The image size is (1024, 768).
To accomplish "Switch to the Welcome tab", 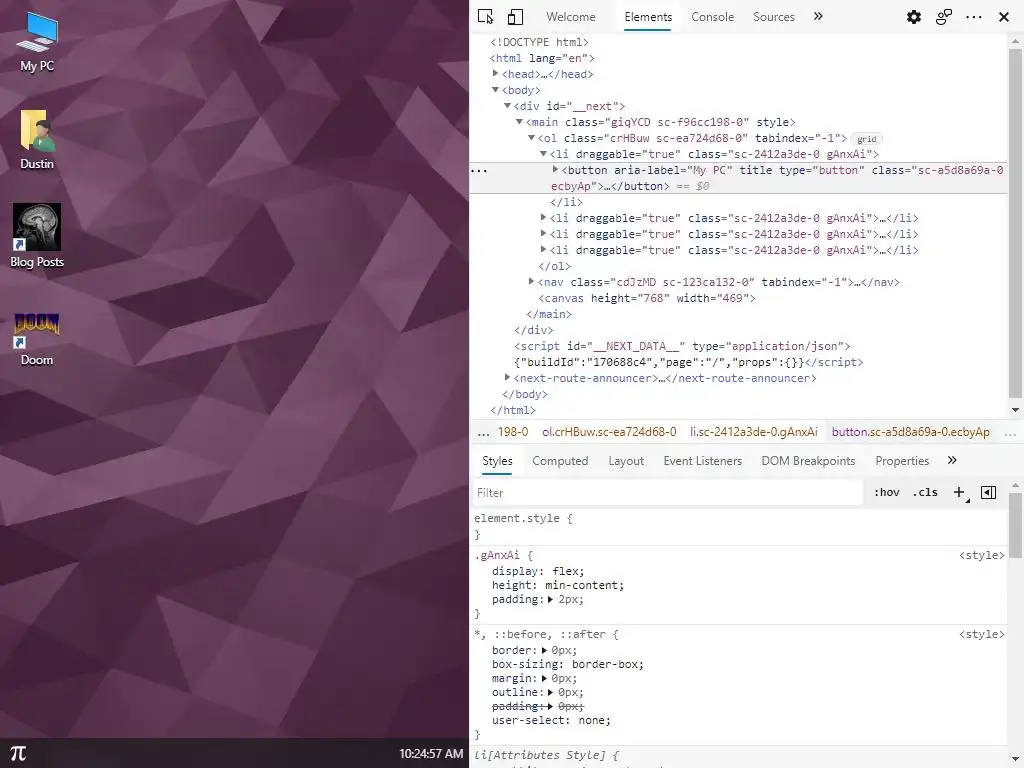I will pyautogui.click(x=571, y=17).
